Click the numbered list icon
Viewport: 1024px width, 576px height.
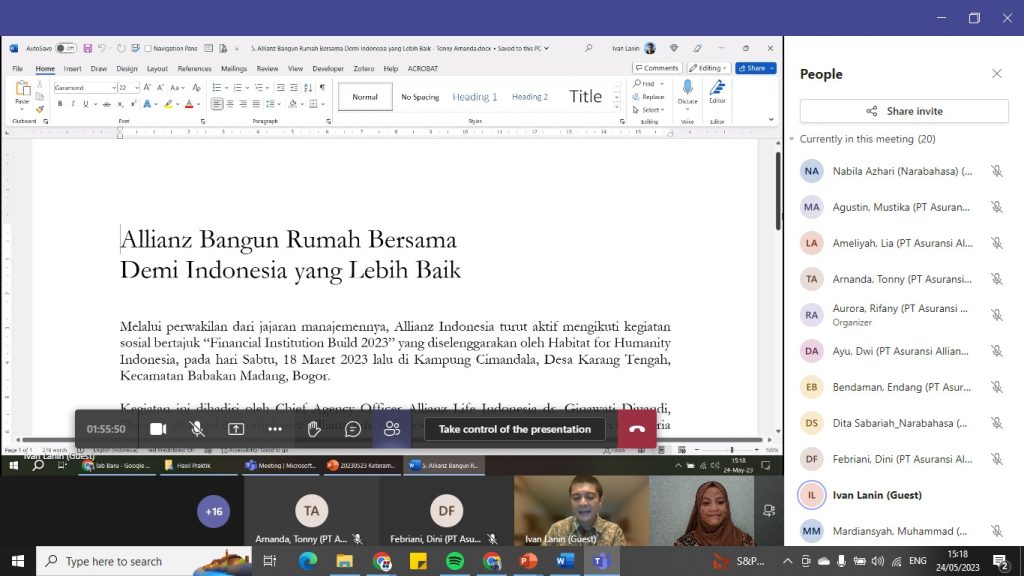click(238, 88)
